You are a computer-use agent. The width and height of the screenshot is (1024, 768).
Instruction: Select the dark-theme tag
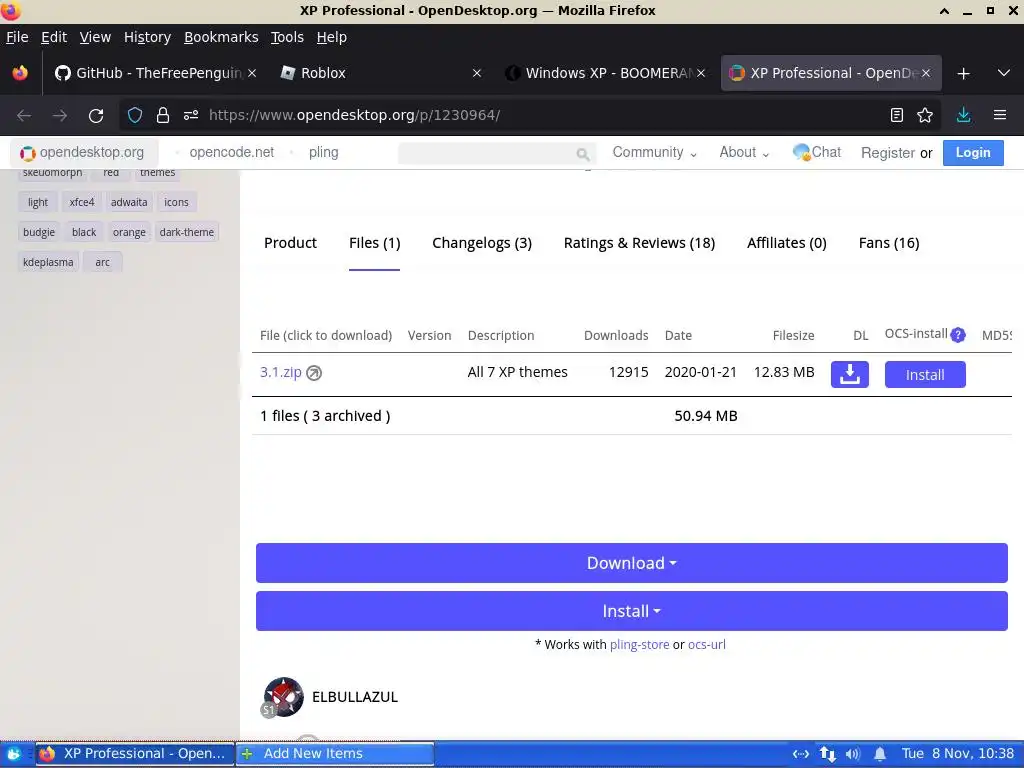187,232
